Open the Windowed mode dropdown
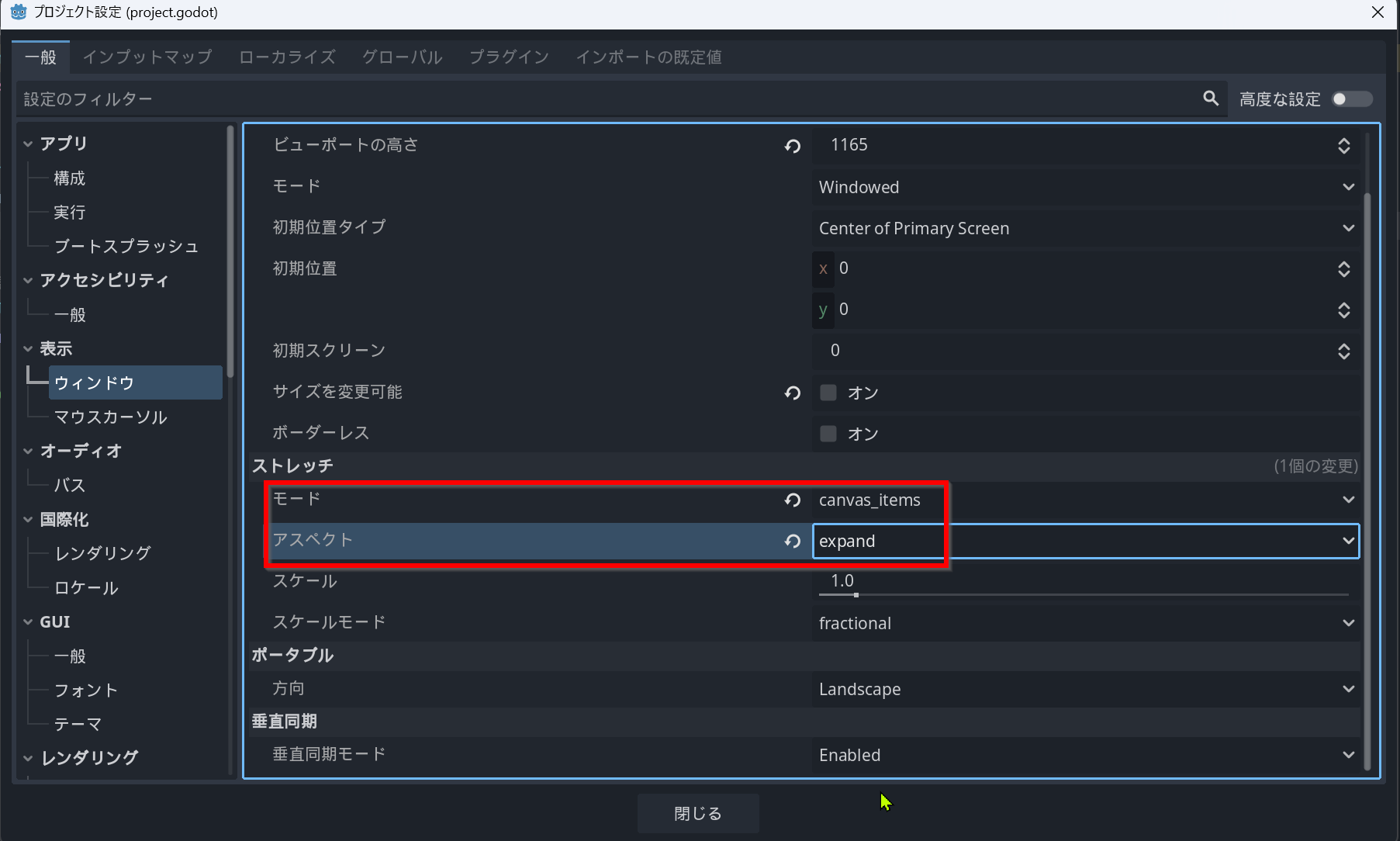Viewport: 1400px width, 841px height. point(1086,187)
